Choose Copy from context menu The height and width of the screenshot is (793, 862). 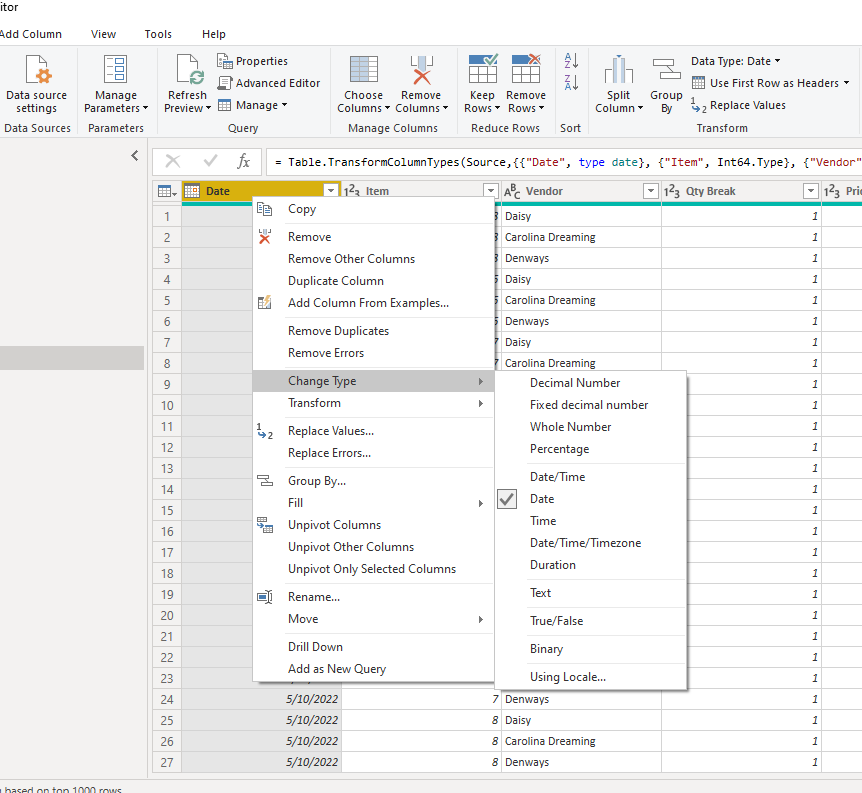tap(373, 209)
